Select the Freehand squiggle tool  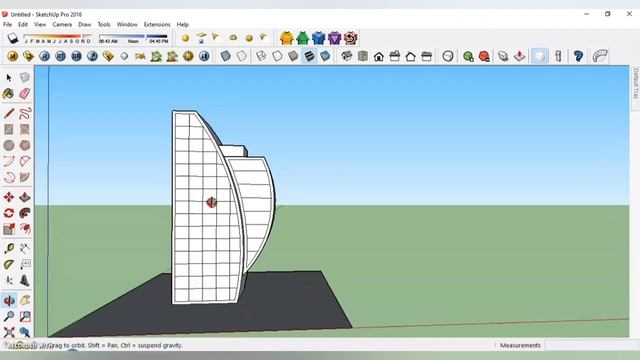coord(25,113)
